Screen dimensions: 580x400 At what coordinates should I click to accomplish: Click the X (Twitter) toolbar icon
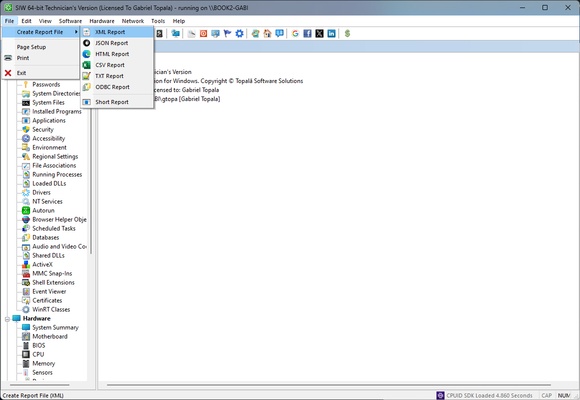[x=320, y=34]
